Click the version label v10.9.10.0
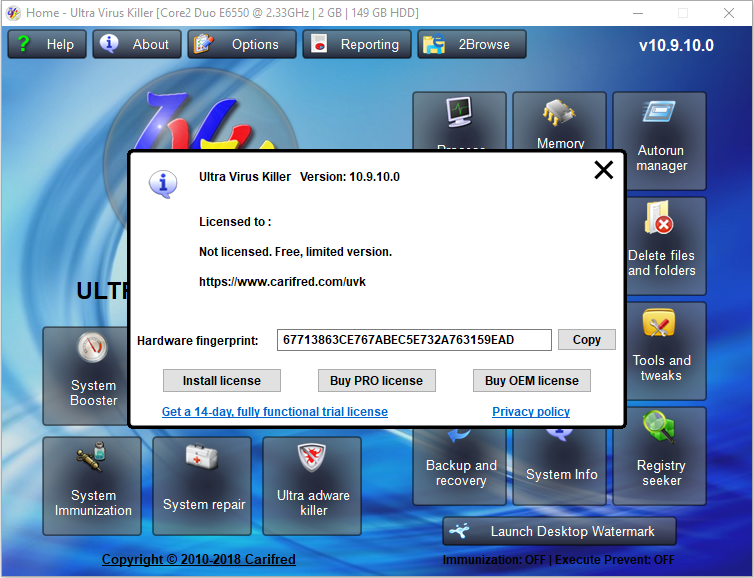 coord(676,45)
